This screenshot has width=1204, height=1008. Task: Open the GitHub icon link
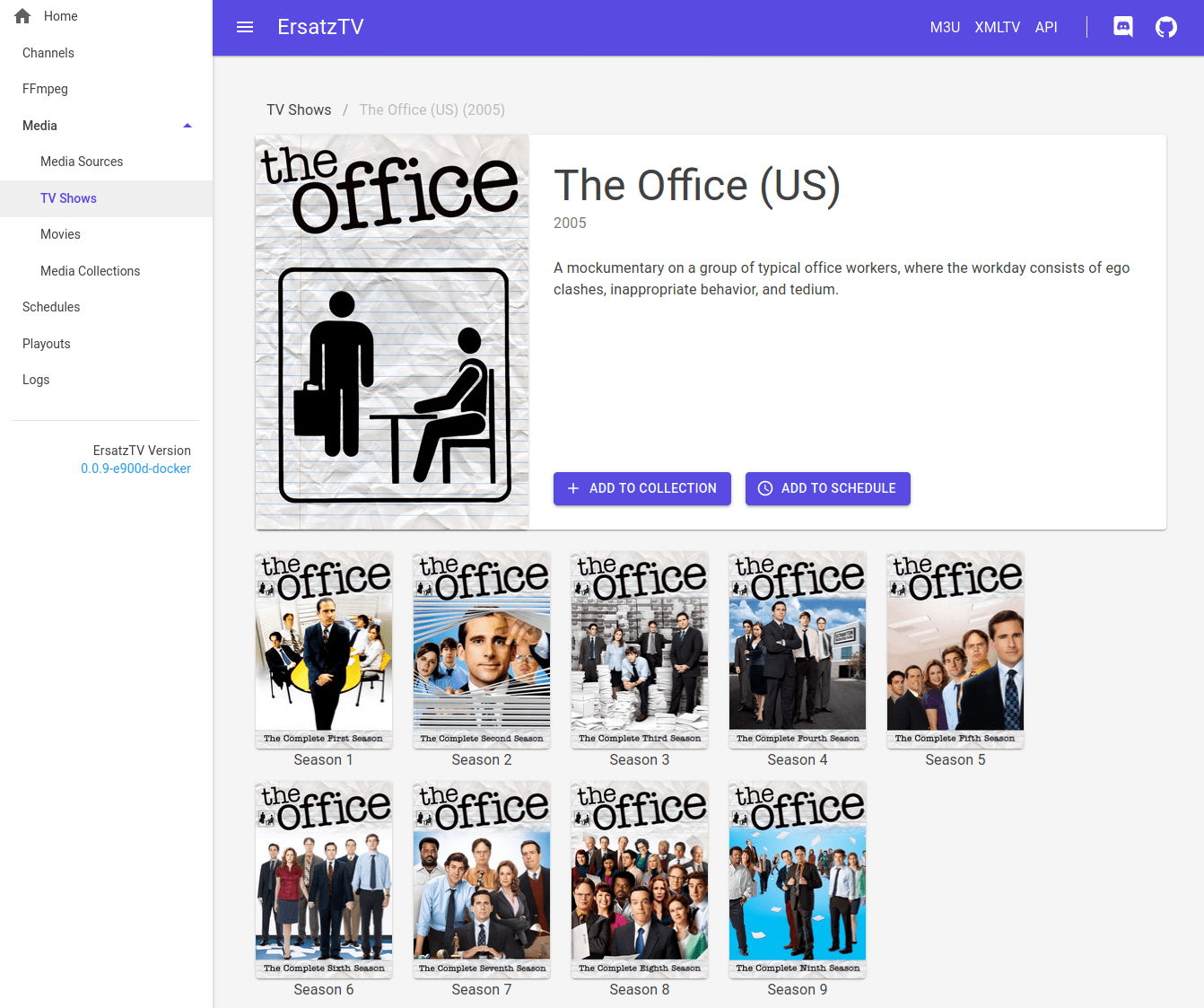pyautogui.click(x=1166, y=27)
